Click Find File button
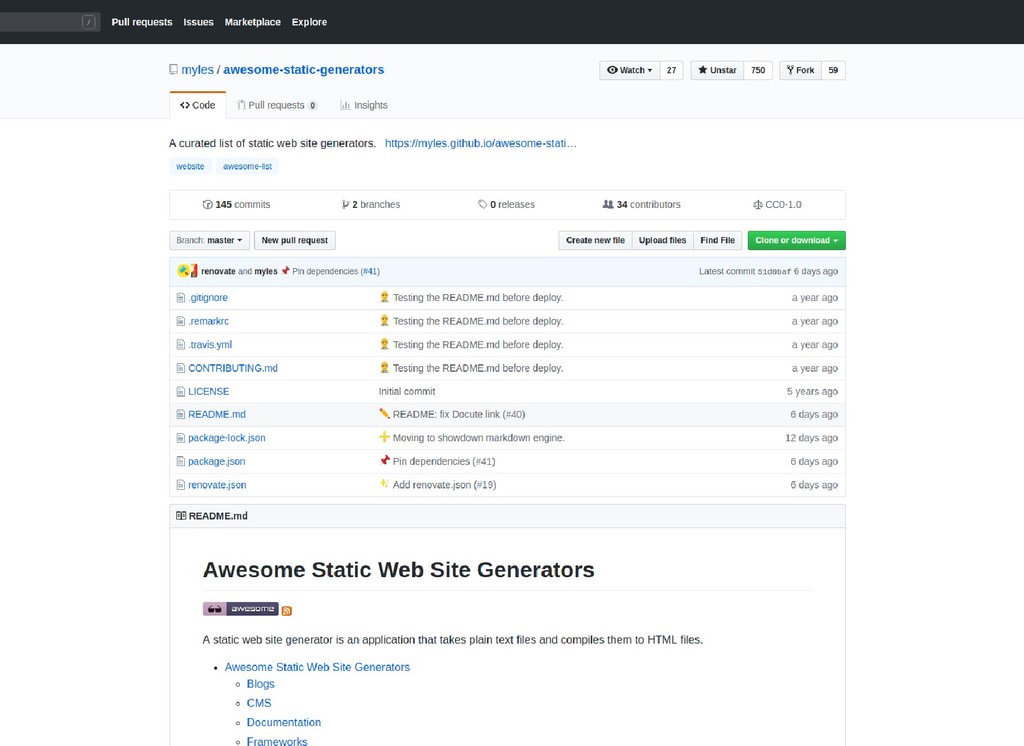Screen dimensions: 1024x746 (x=717, y=240)
